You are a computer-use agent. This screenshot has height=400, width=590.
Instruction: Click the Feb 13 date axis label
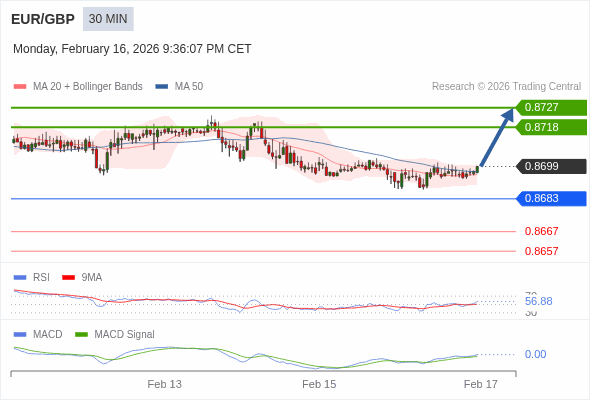click(x=164, y=384)
